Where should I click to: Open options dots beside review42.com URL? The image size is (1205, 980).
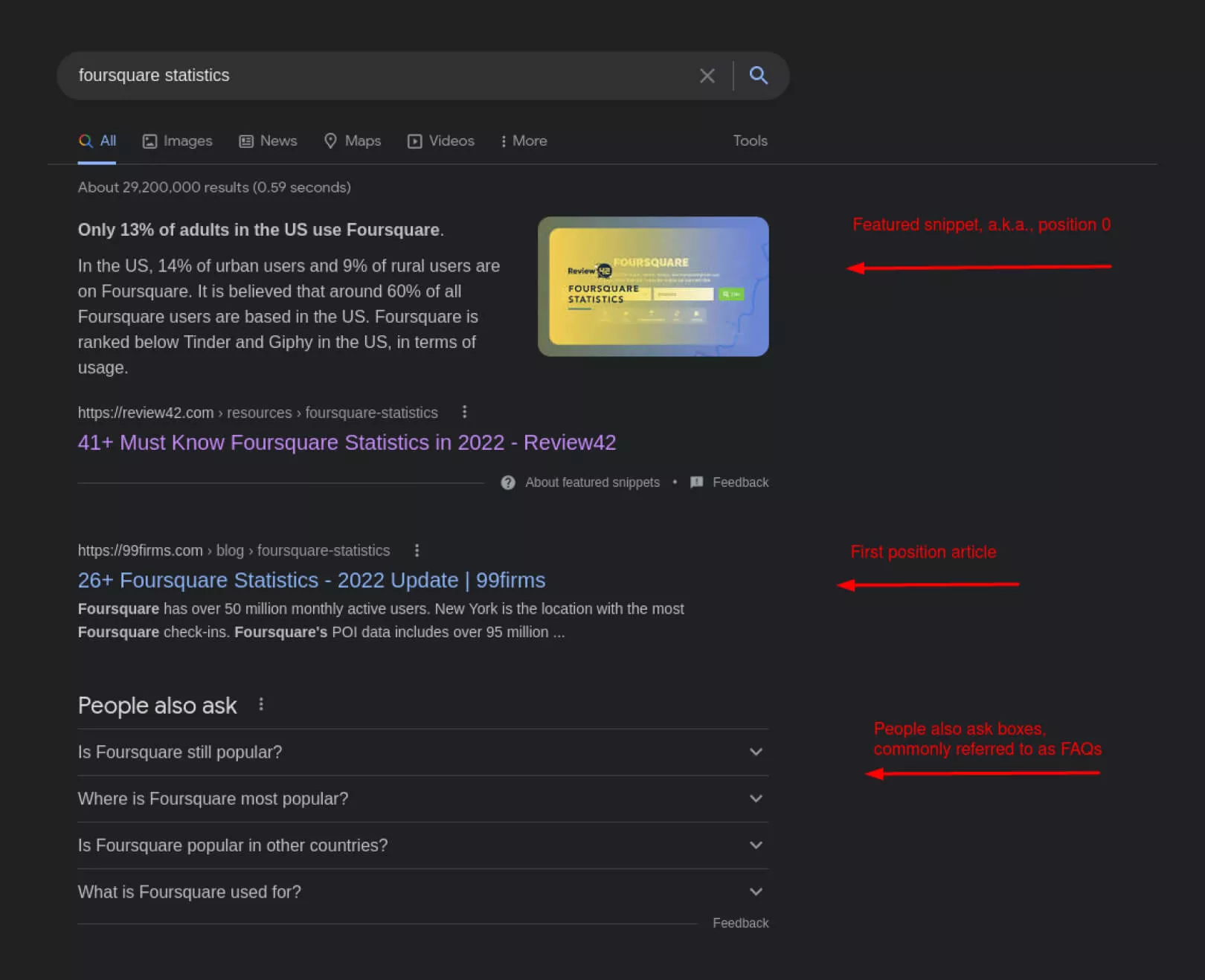(x=464, y=412)
